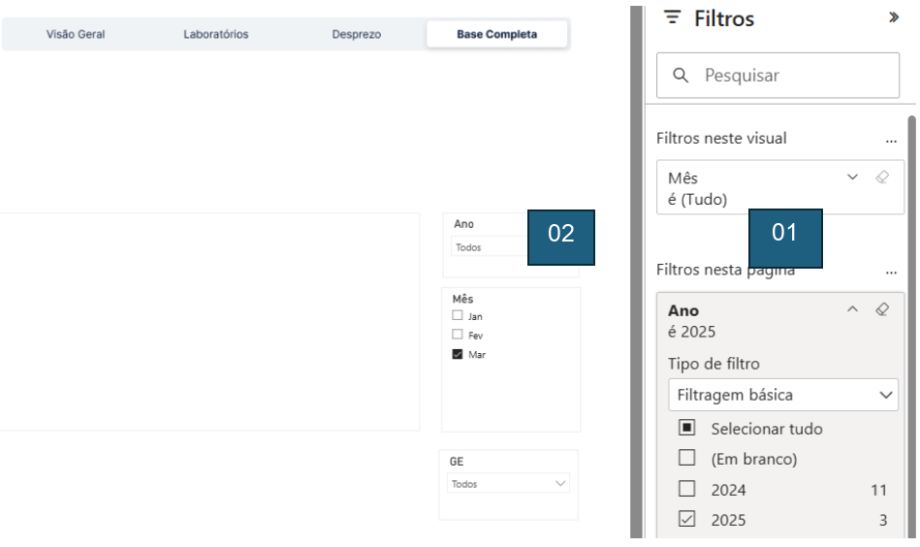Collapse the Filtros pane with double chevron
The height and width of the screenshot is (547, 920).
coord(893,18)
